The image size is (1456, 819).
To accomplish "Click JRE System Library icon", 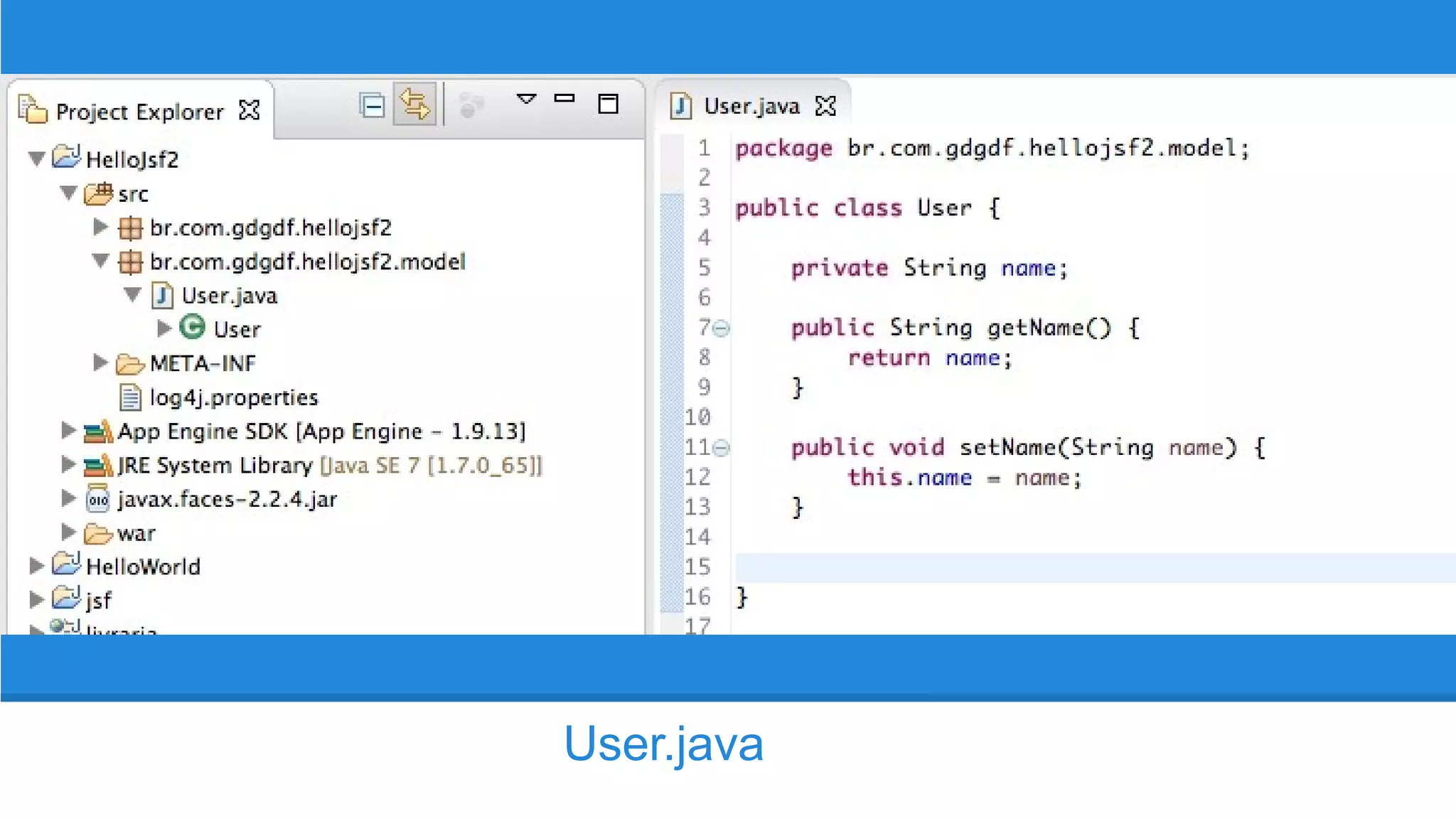I will 98,465.
